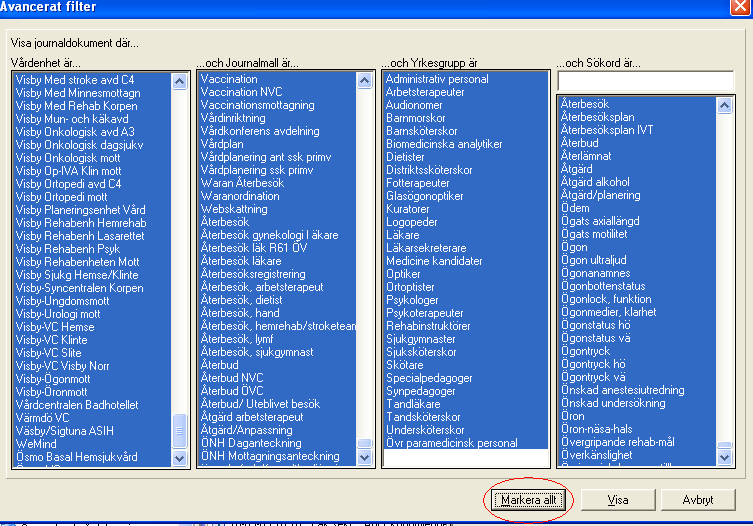Image resolution: width=753 pixels, height=526 pixels.
Task: Click the Sökord search input field
Action: (x=645, y=81)
